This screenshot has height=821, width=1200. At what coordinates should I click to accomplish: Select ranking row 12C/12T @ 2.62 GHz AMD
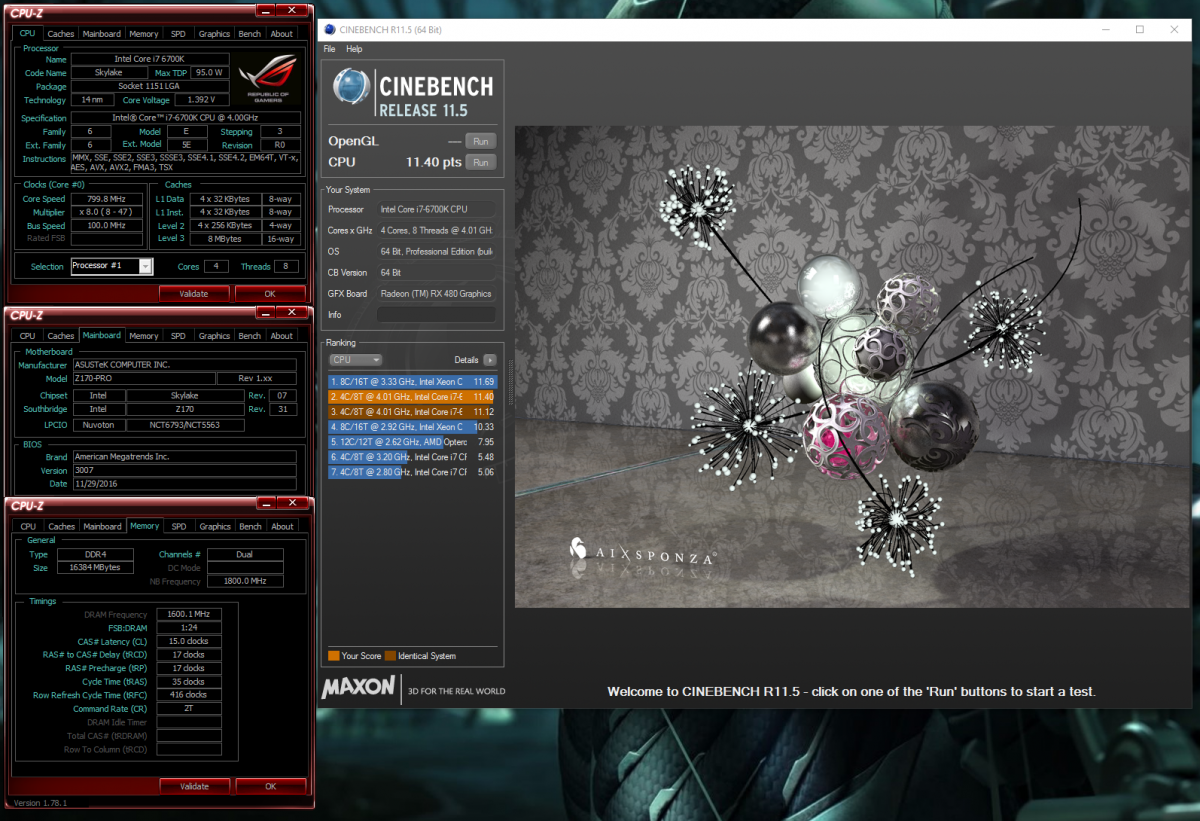(412, 442)
